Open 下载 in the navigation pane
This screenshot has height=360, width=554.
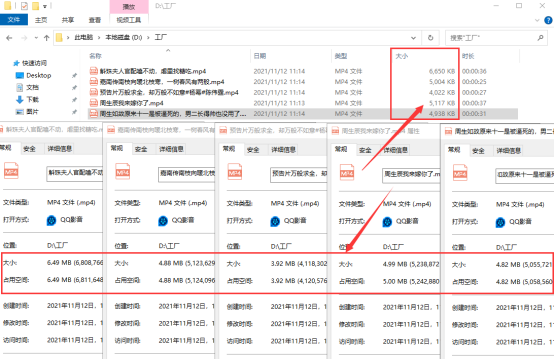33,99
